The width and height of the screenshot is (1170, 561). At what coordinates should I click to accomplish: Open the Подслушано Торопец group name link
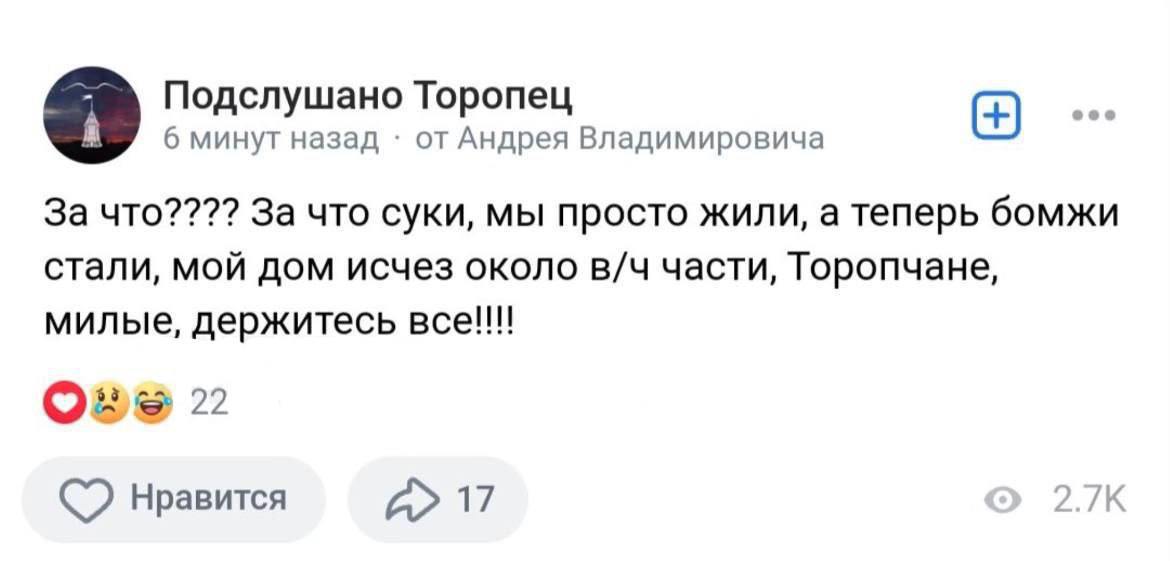tap(369, 97)
